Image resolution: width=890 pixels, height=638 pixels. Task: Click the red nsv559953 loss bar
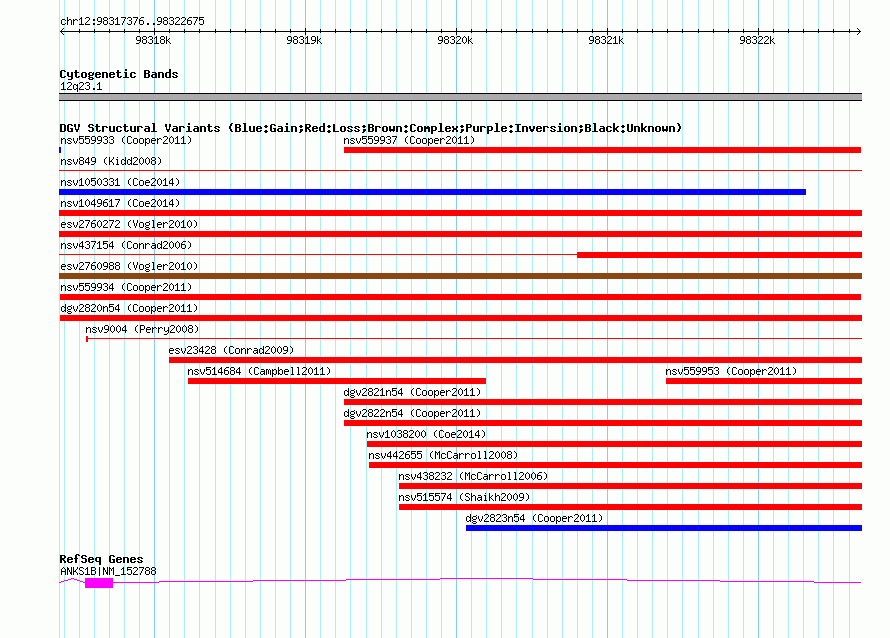click(x=763, y=381)
